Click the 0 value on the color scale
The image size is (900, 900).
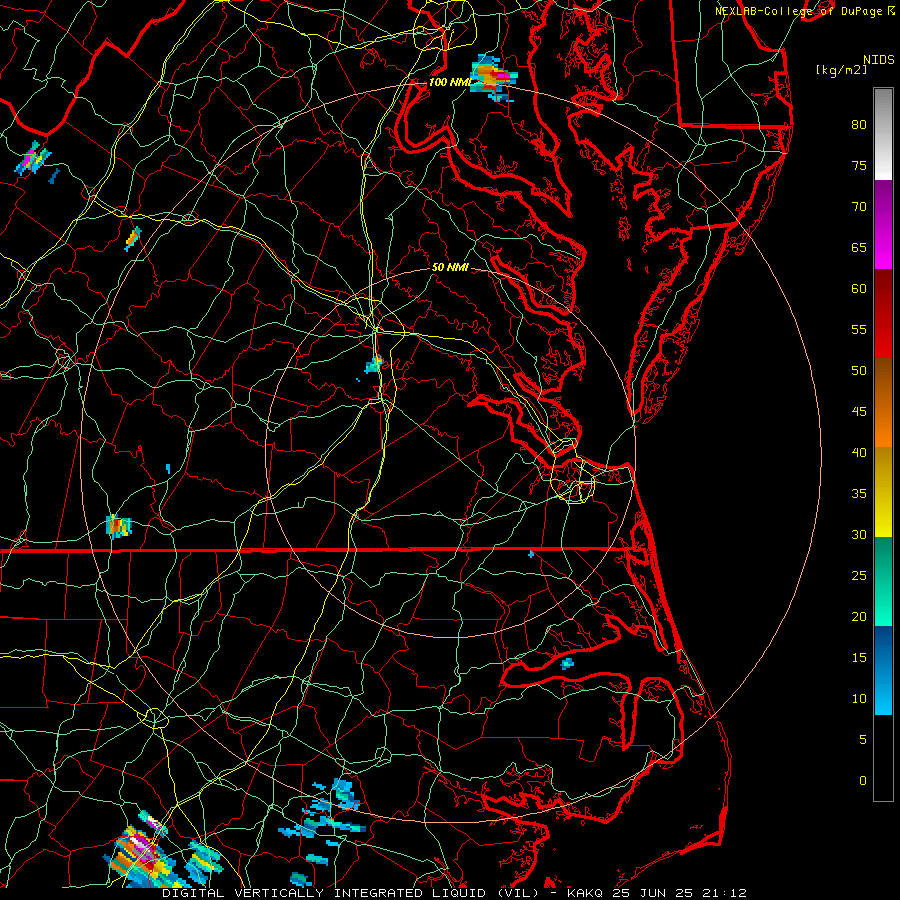863,781
